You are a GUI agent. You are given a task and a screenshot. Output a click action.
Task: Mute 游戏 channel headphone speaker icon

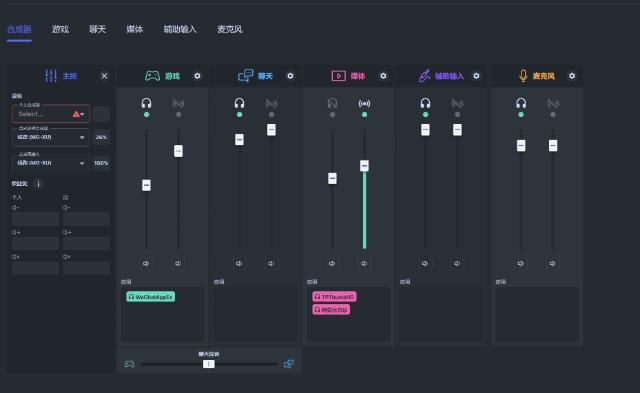146,264
